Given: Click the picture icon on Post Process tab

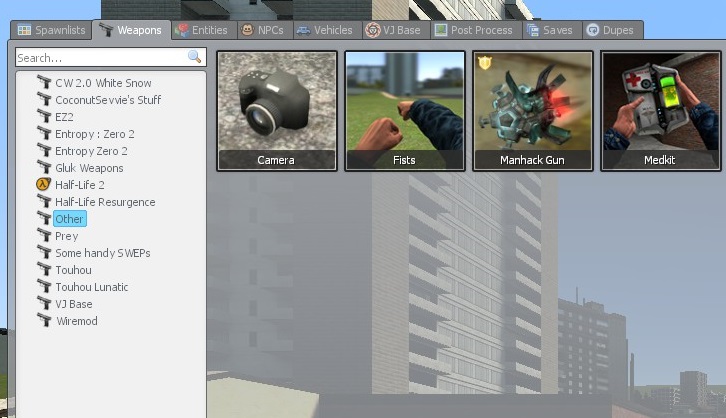Looking at the screenshot, I should [x=441, y=30].
